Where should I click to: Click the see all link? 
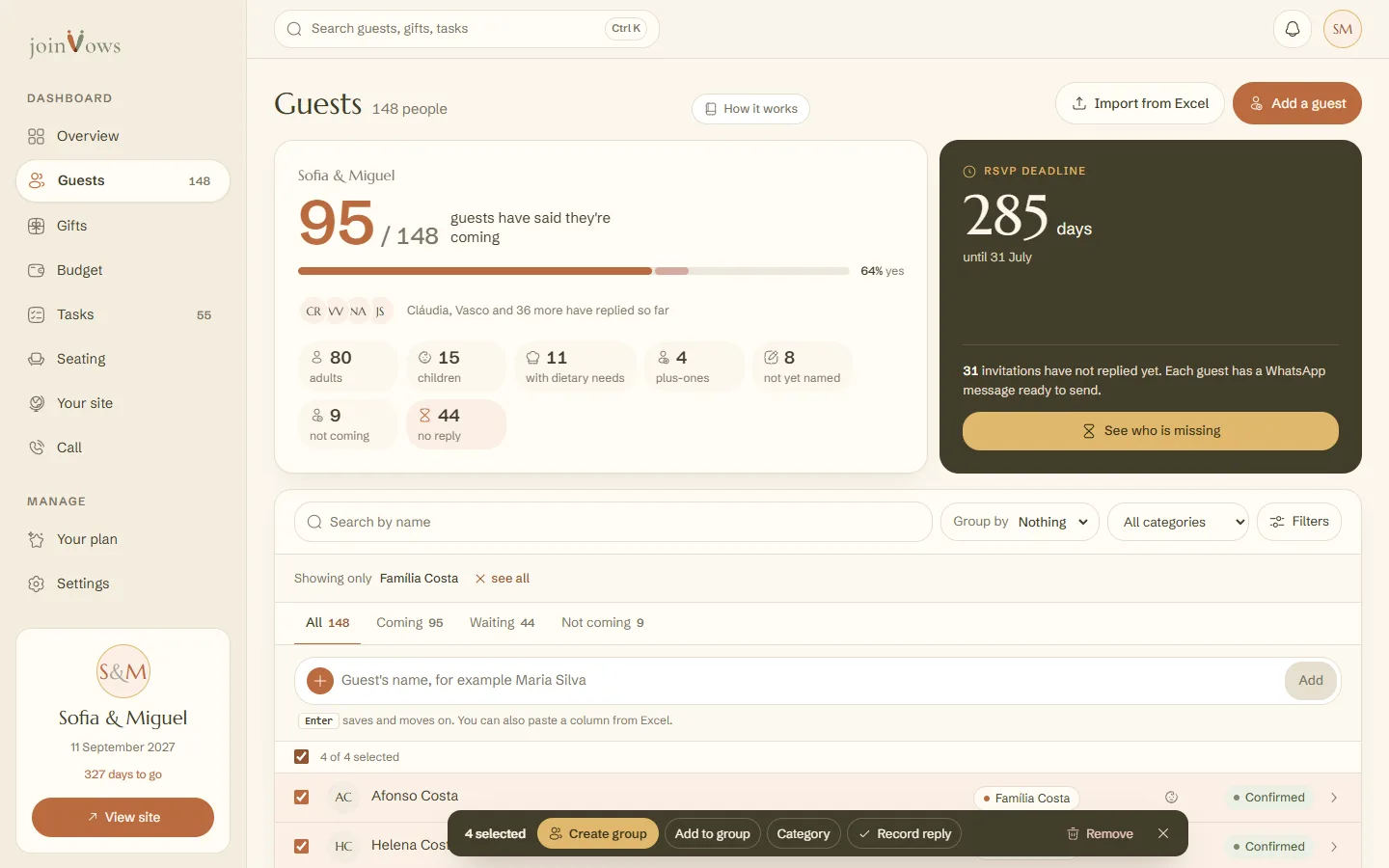[x=503, y=579]
